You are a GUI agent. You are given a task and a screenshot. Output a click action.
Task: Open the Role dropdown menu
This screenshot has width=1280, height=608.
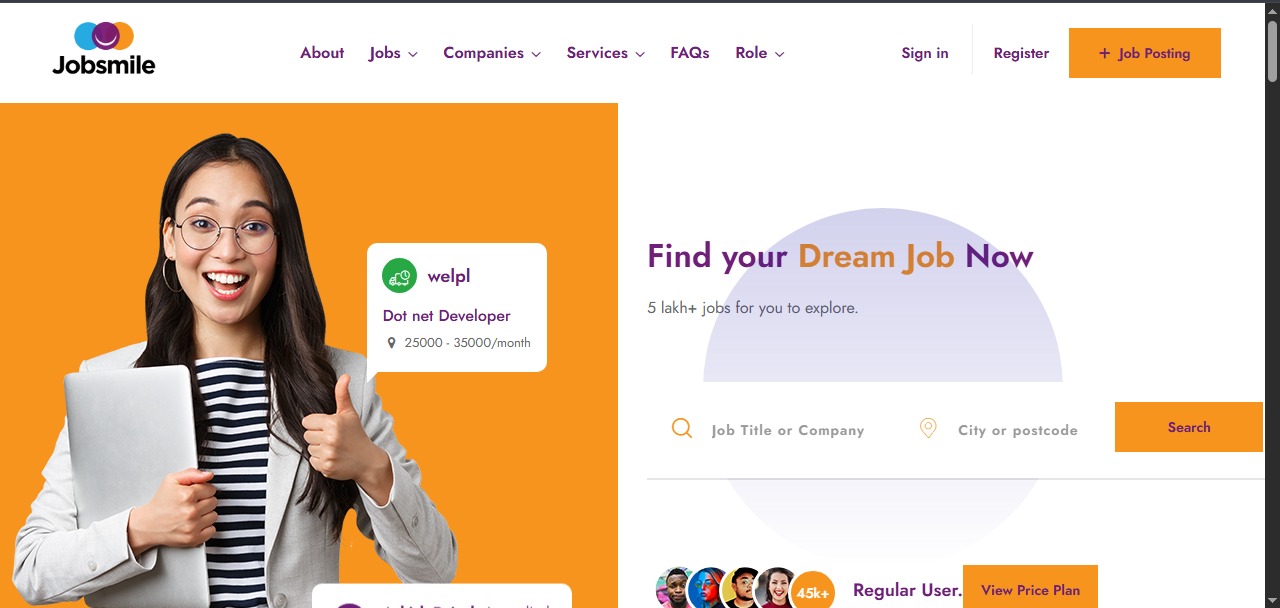point(759,53)
